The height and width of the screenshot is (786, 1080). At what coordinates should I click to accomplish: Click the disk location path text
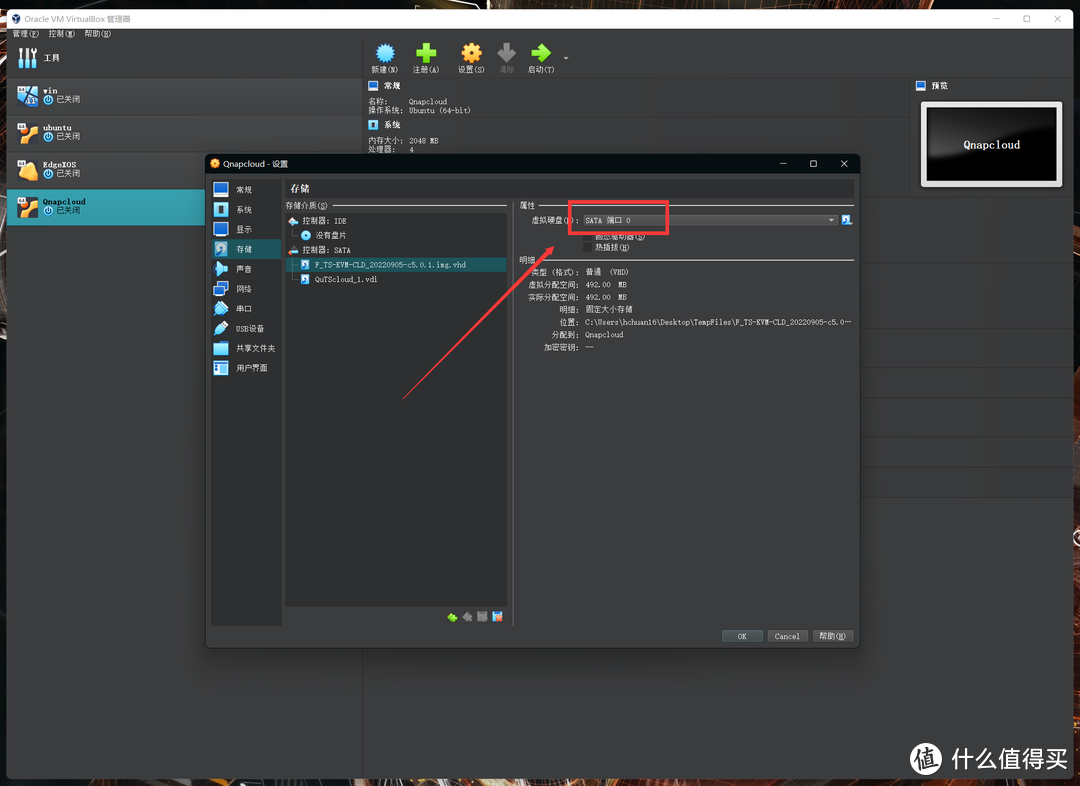point(718,322)
